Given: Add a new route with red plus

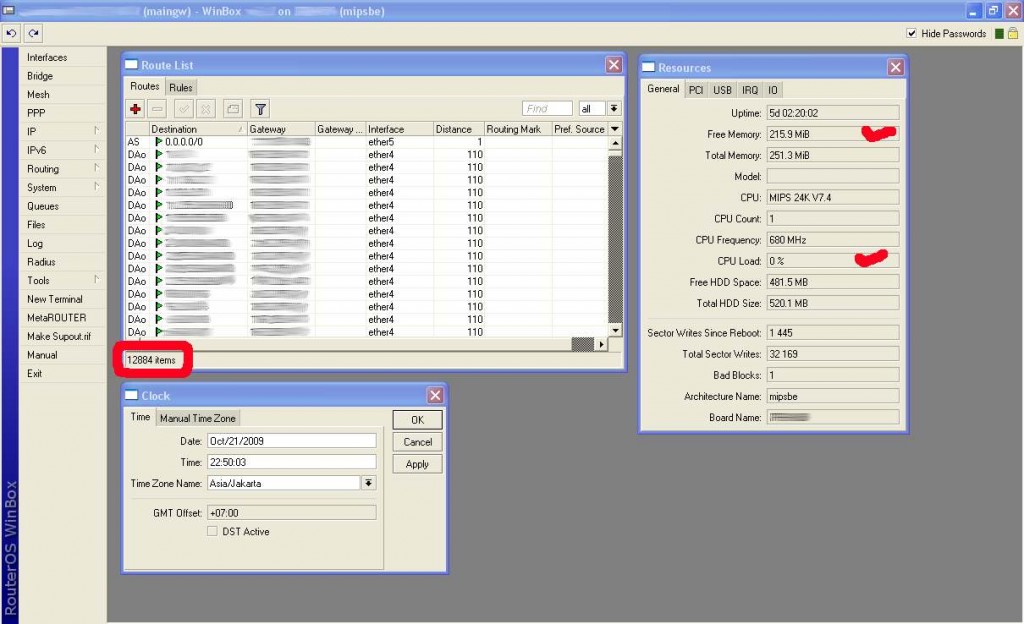Looking at the screenshot, I should (x=135, y=109).
